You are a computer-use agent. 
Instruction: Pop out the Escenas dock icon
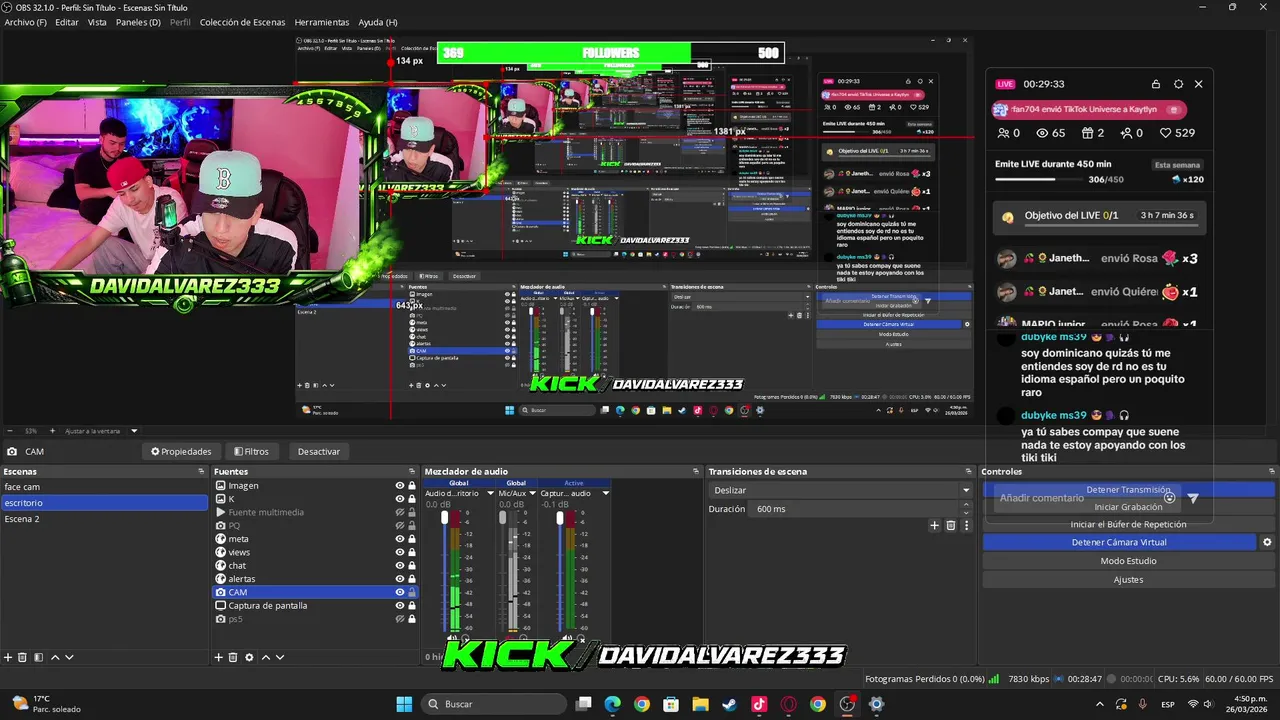pos(201,471)
